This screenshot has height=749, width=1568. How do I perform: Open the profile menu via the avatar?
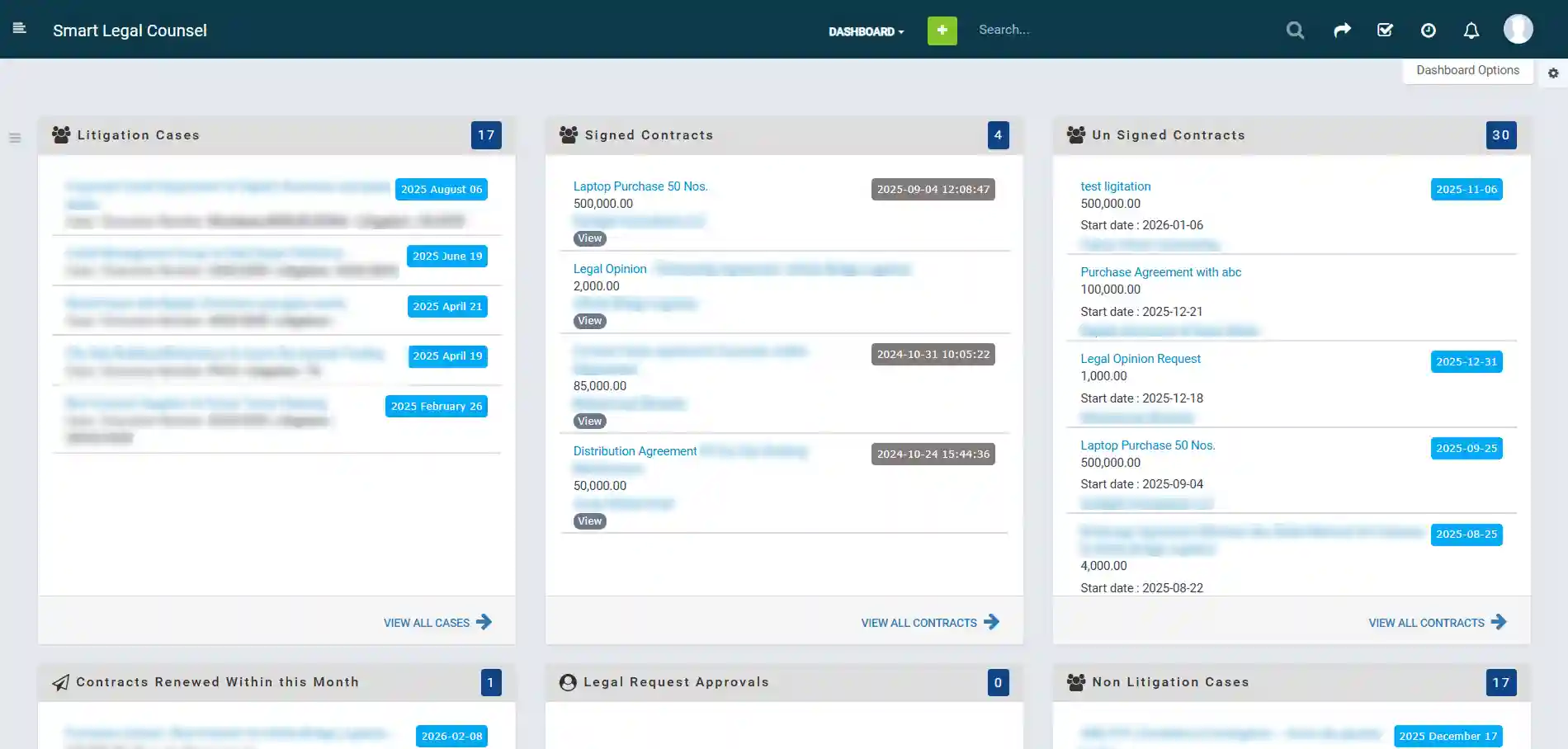[x=1518, y=28]
